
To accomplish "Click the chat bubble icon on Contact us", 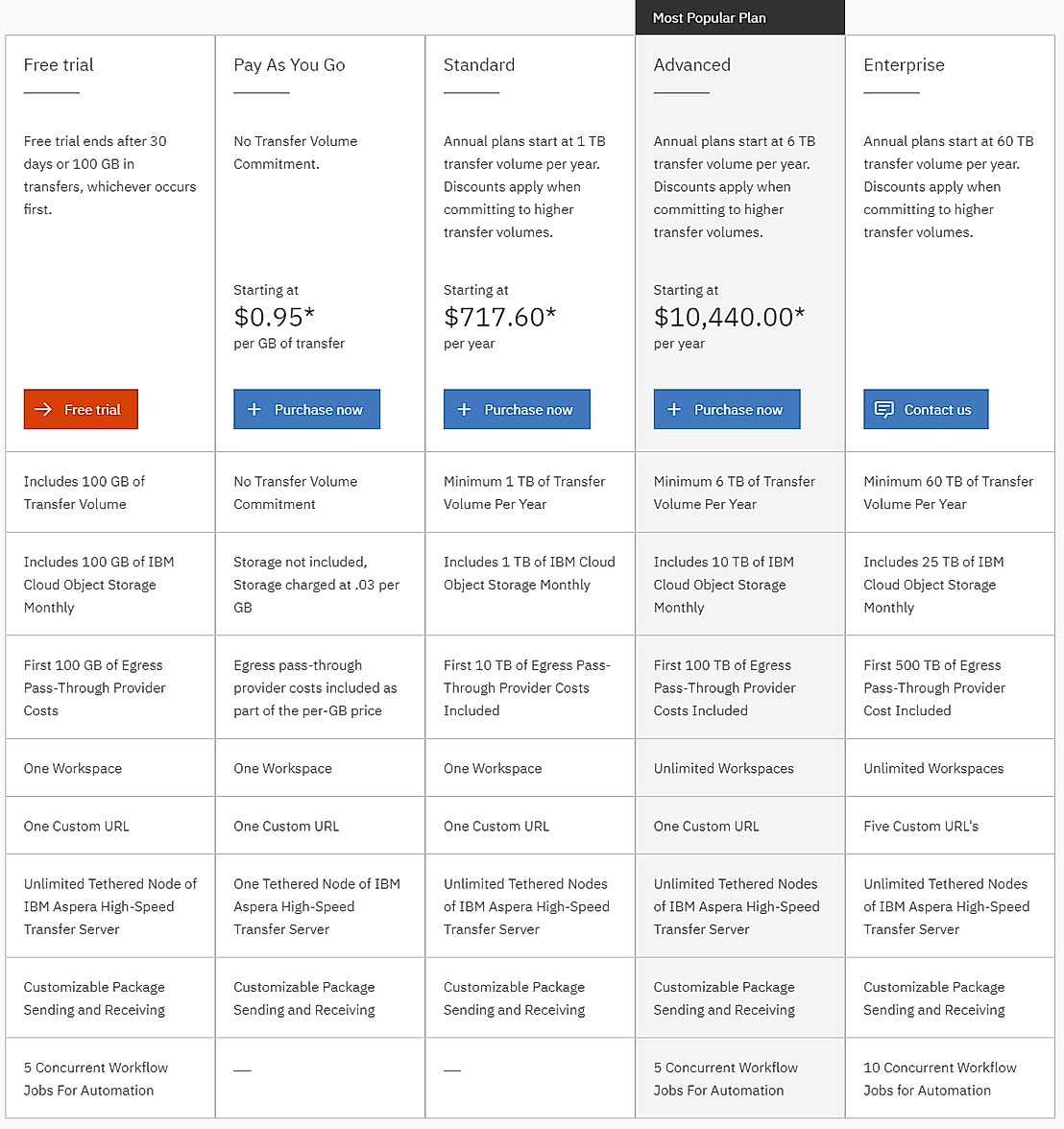I will [x=883, y=409].
